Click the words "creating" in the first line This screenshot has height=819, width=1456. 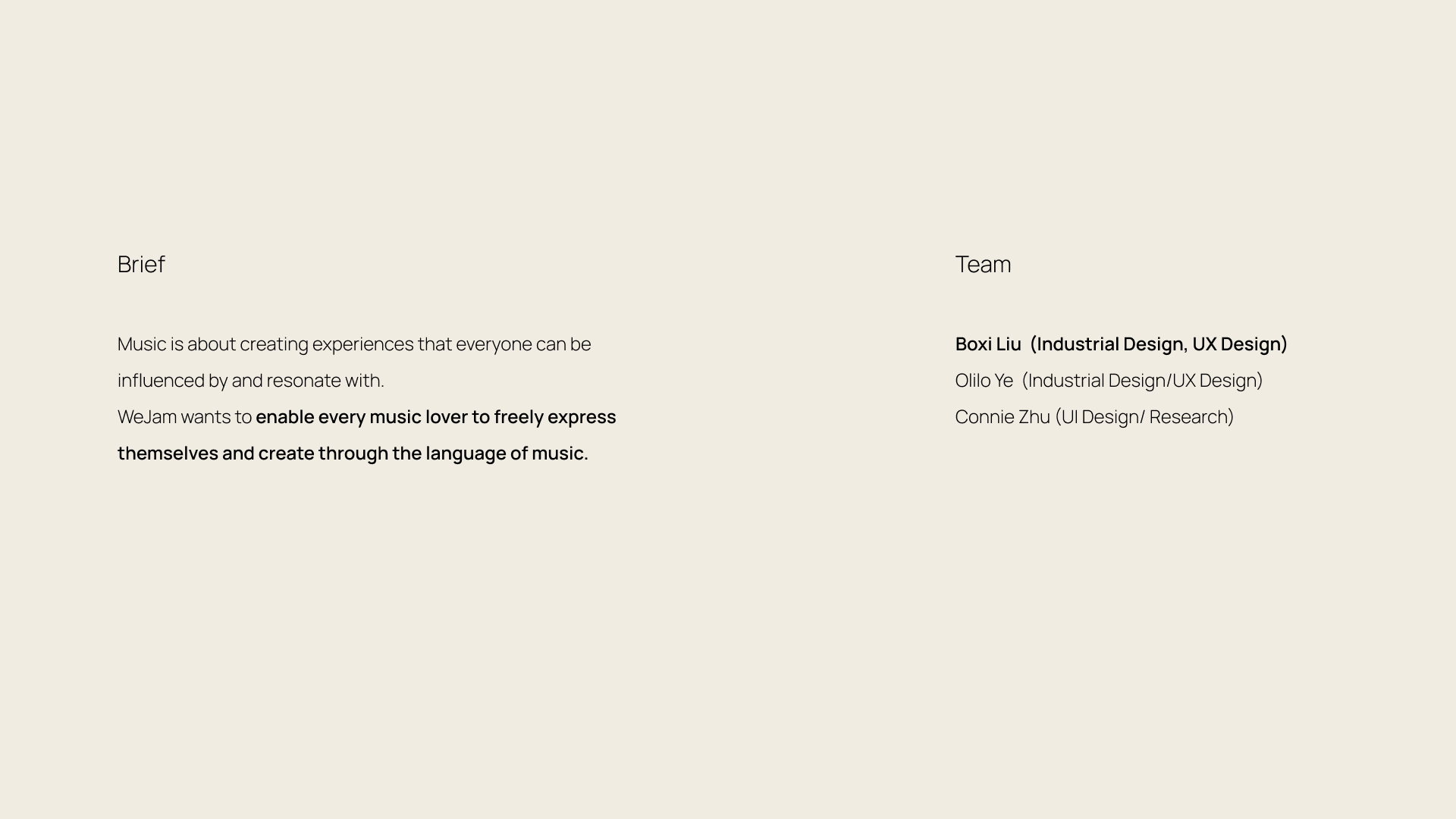(x=274, y=344)
